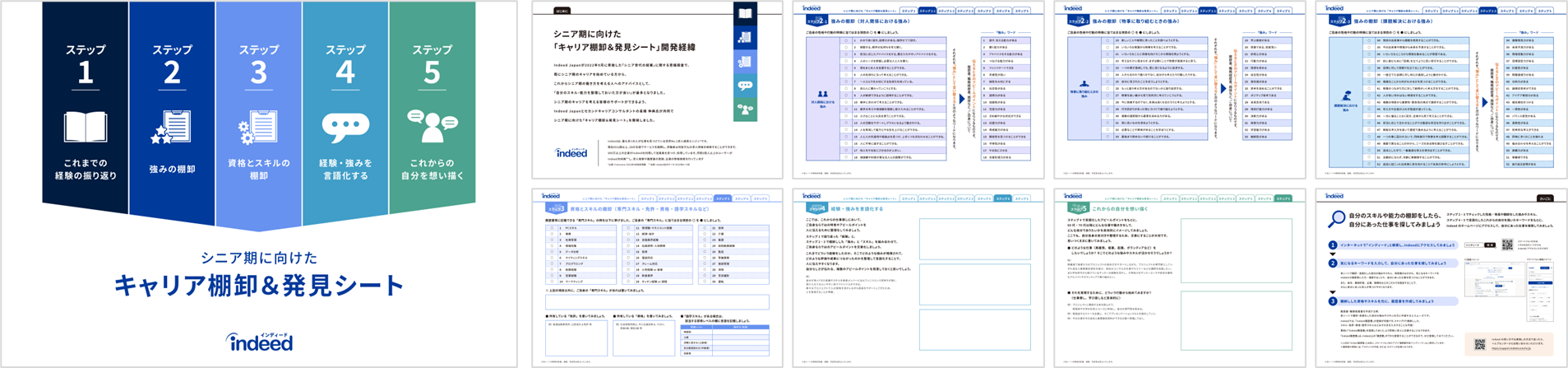Click the small gear-document icon on the はじめに page
Screen dimensions: 1568x368
[745, 62]
